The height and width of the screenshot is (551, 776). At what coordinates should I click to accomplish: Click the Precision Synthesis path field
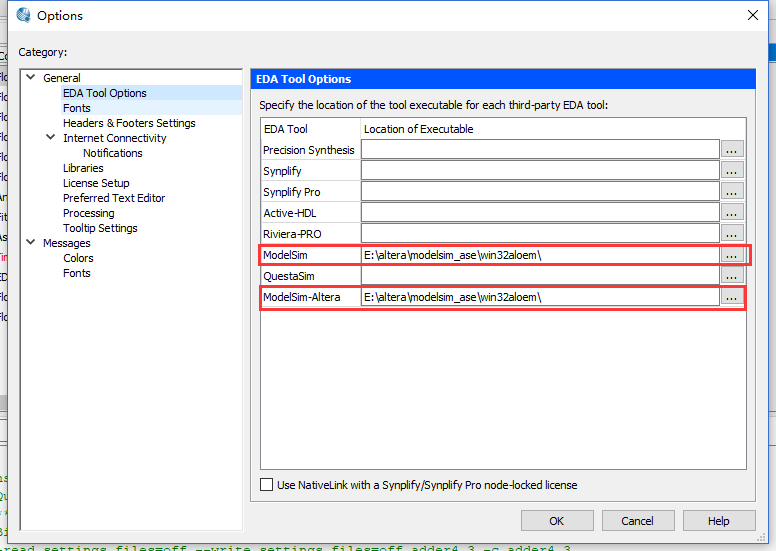[540, 150]
